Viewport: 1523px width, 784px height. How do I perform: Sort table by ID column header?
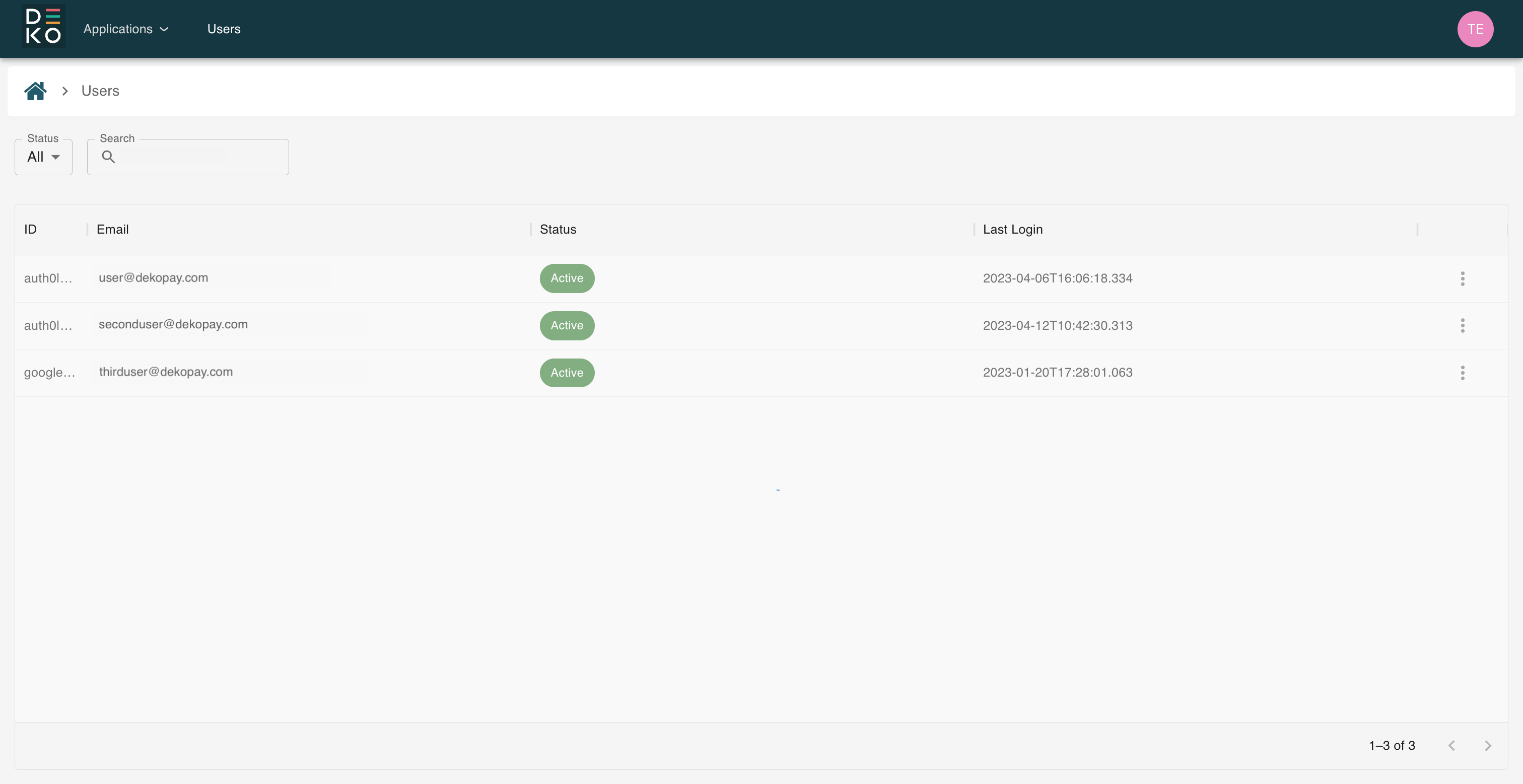coord(30,230)
